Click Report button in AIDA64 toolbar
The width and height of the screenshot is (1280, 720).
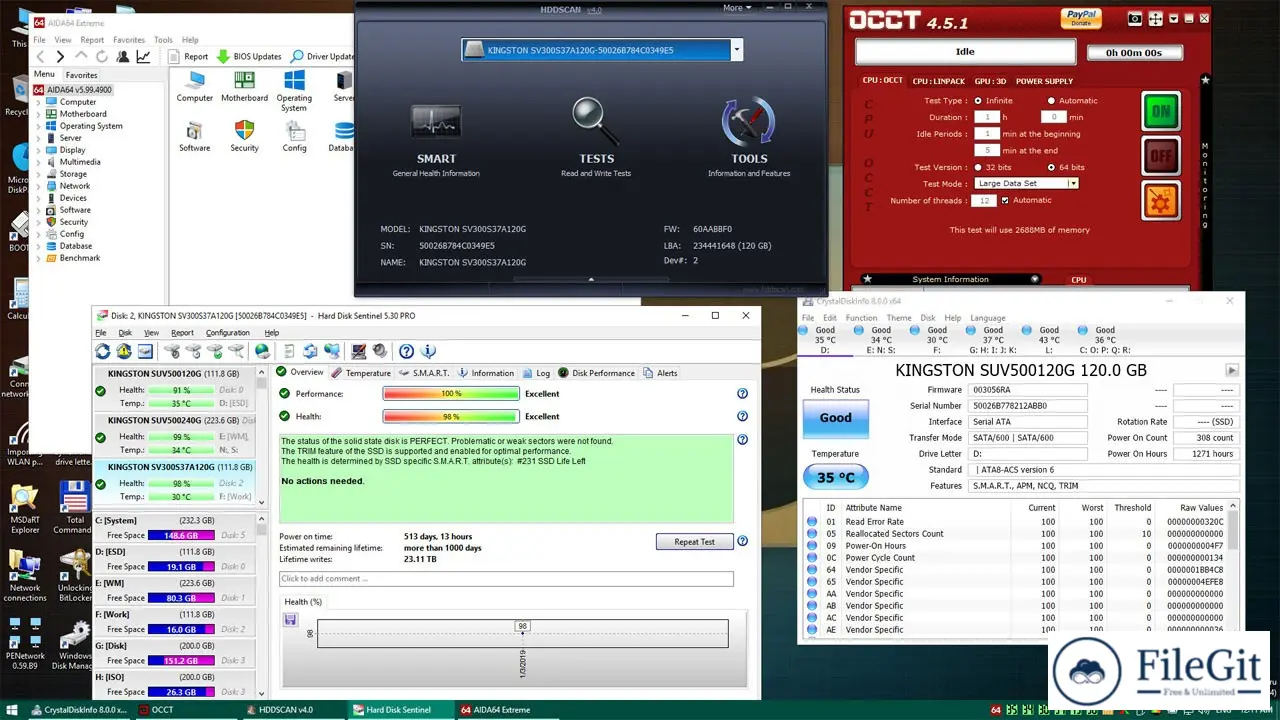pyautogui.click(x=187, y=56)
